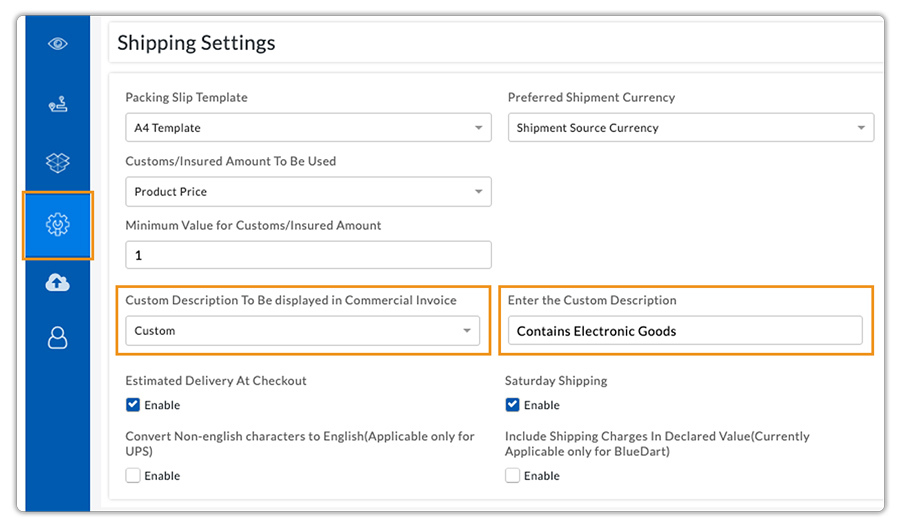900x527 pixels.
Task: Click the Customs/Insured Amount To Be Used label
Action: tap(231, 161)
